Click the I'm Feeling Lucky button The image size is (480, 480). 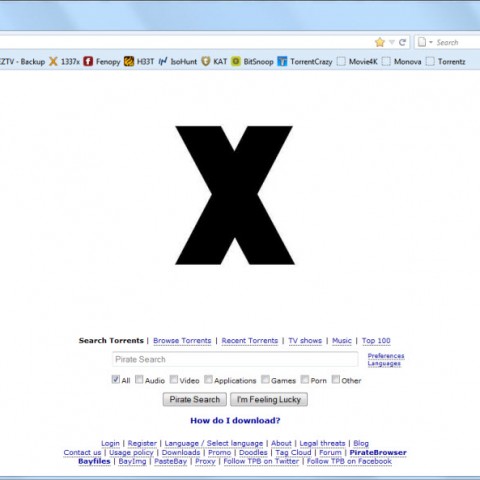pyautogui.click(x=269, y=399)
